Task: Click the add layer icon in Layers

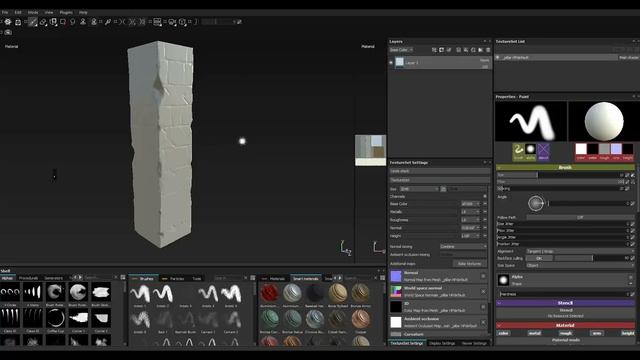Action: point(458,50)
